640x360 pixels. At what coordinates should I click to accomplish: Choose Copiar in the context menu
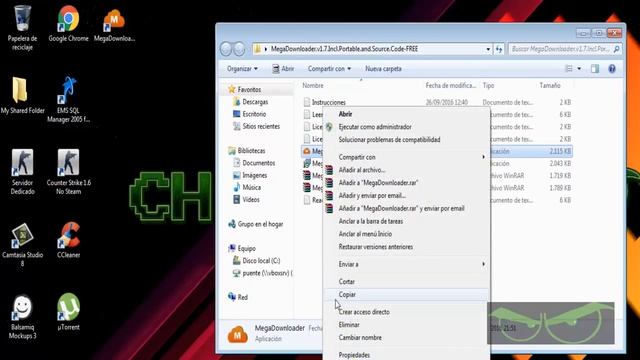408,294
